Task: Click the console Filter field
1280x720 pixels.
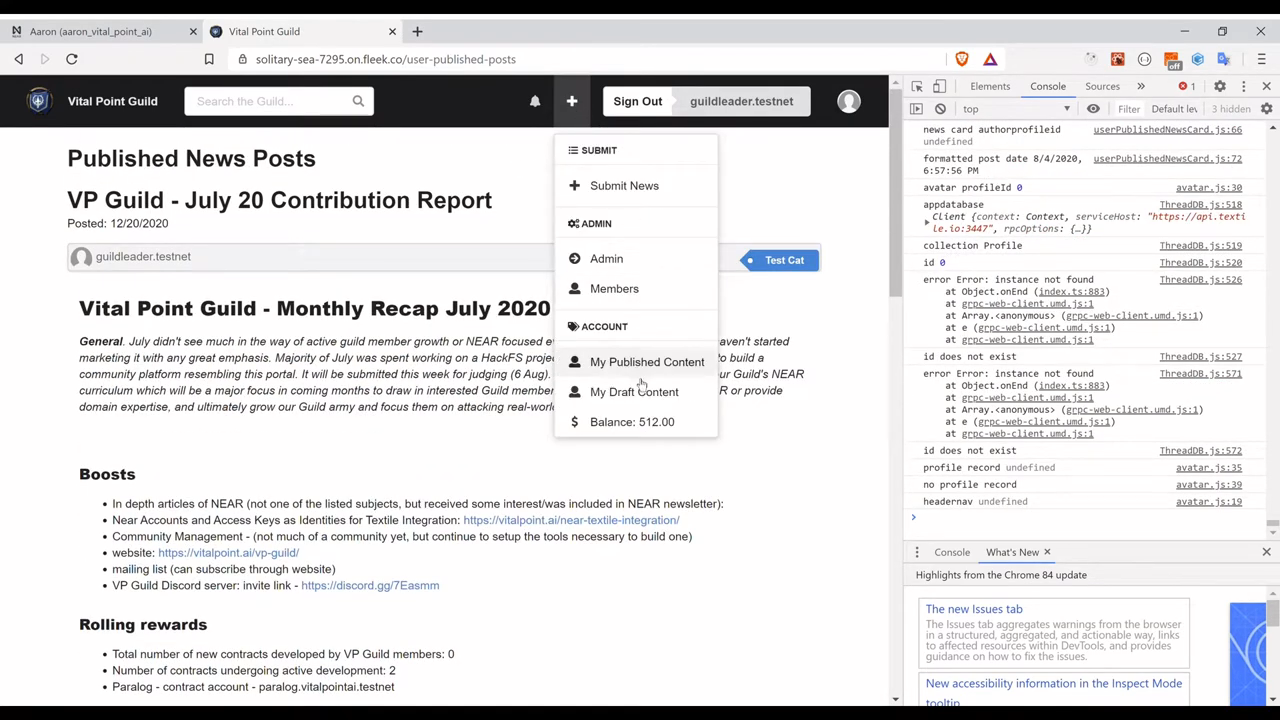Action: 1129,109
